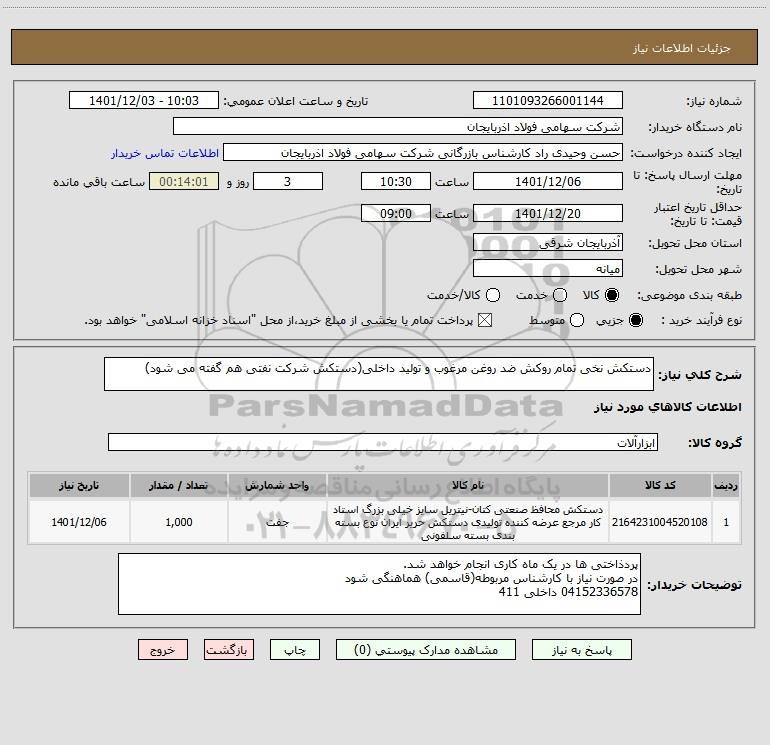Viewport: 770px width, 745px height.
Task: Click row number 1 cell in table
Action: tap(726, 522)
